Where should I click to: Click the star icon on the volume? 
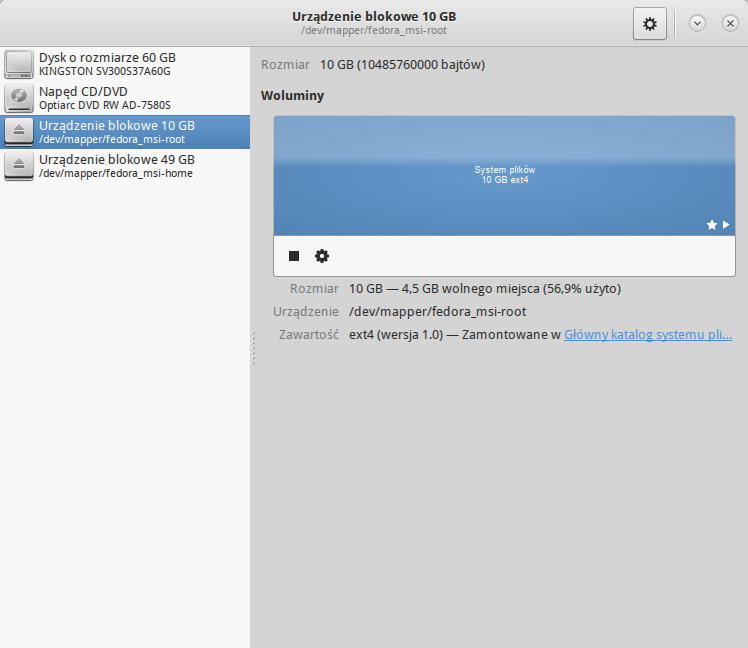click(x=712, y=225)
